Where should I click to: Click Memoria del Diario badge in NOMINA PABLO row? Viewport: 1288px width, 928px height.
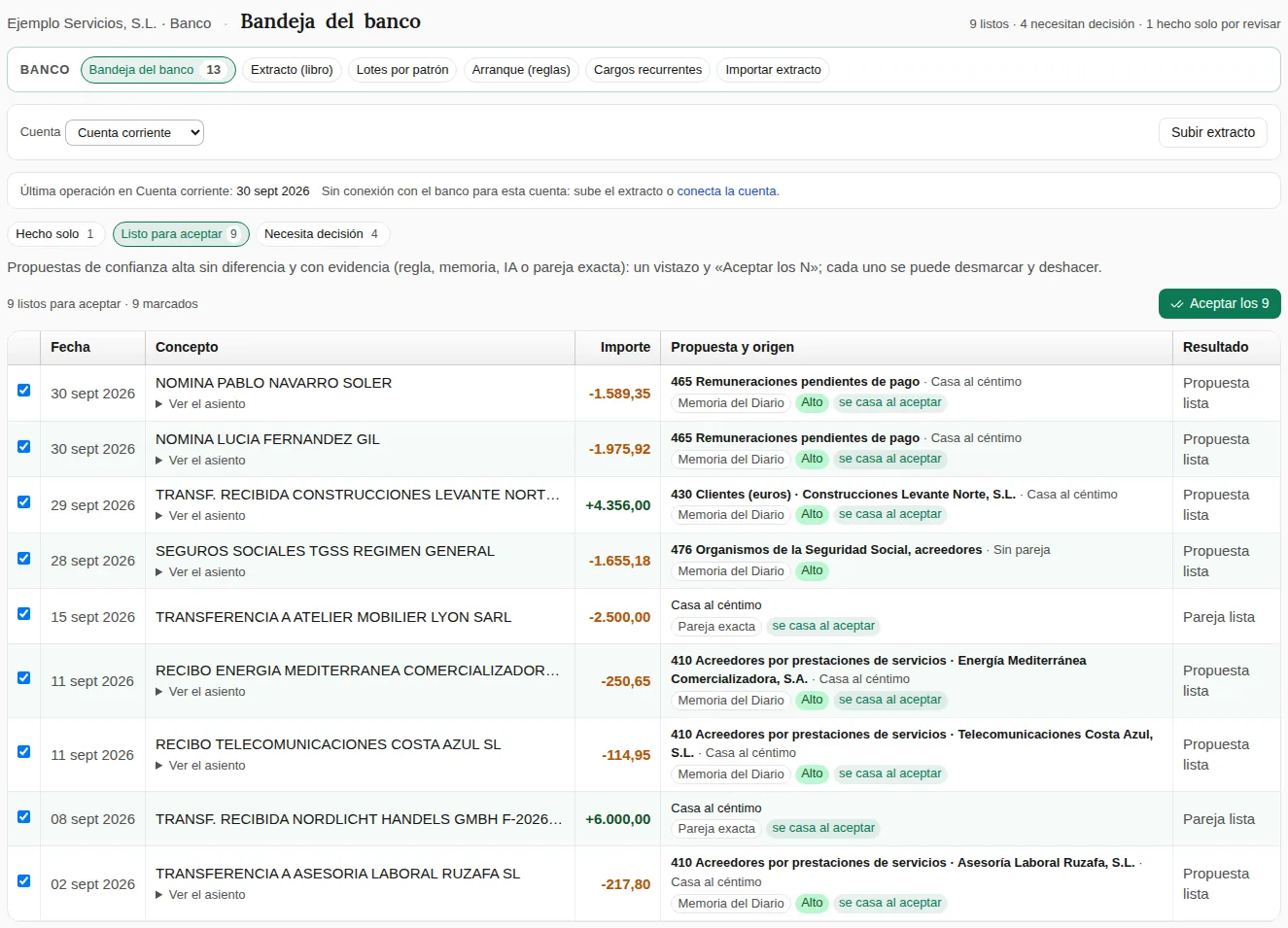coord(731,403)
